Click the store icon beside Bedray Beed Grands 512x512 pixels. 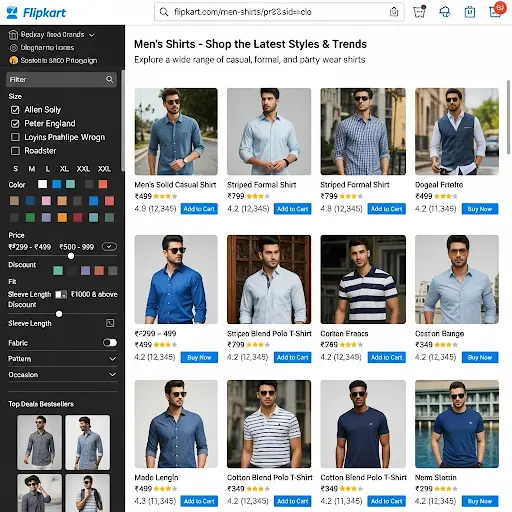point(13,35)
